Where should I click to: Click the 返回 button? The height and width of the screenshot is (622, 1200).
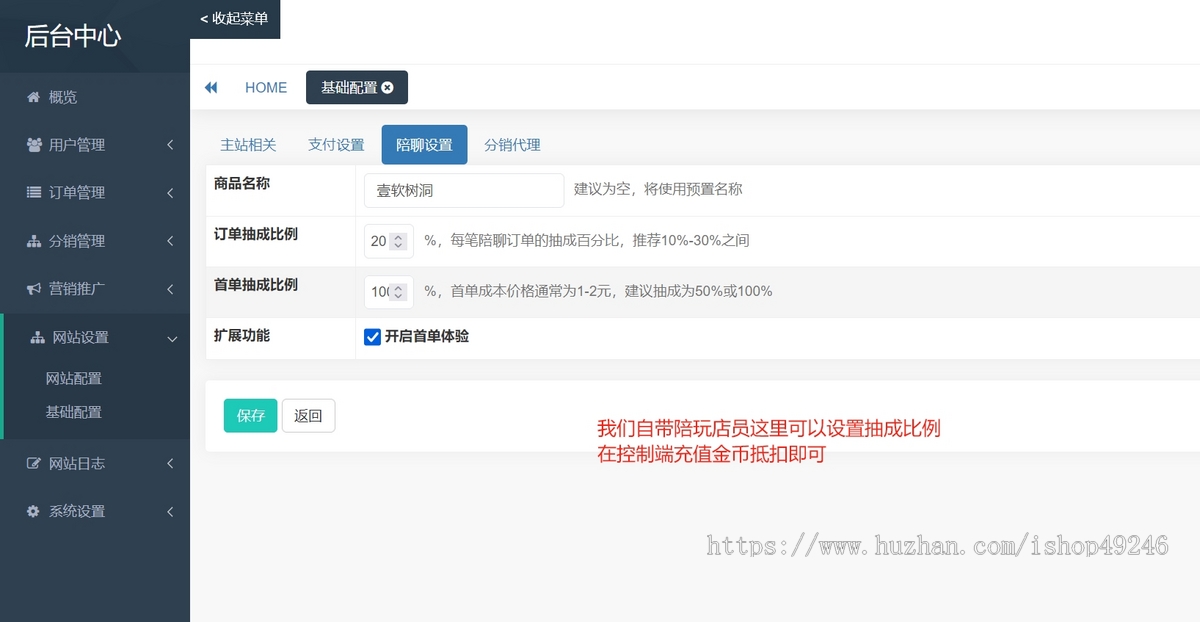(x=308, y=416)
